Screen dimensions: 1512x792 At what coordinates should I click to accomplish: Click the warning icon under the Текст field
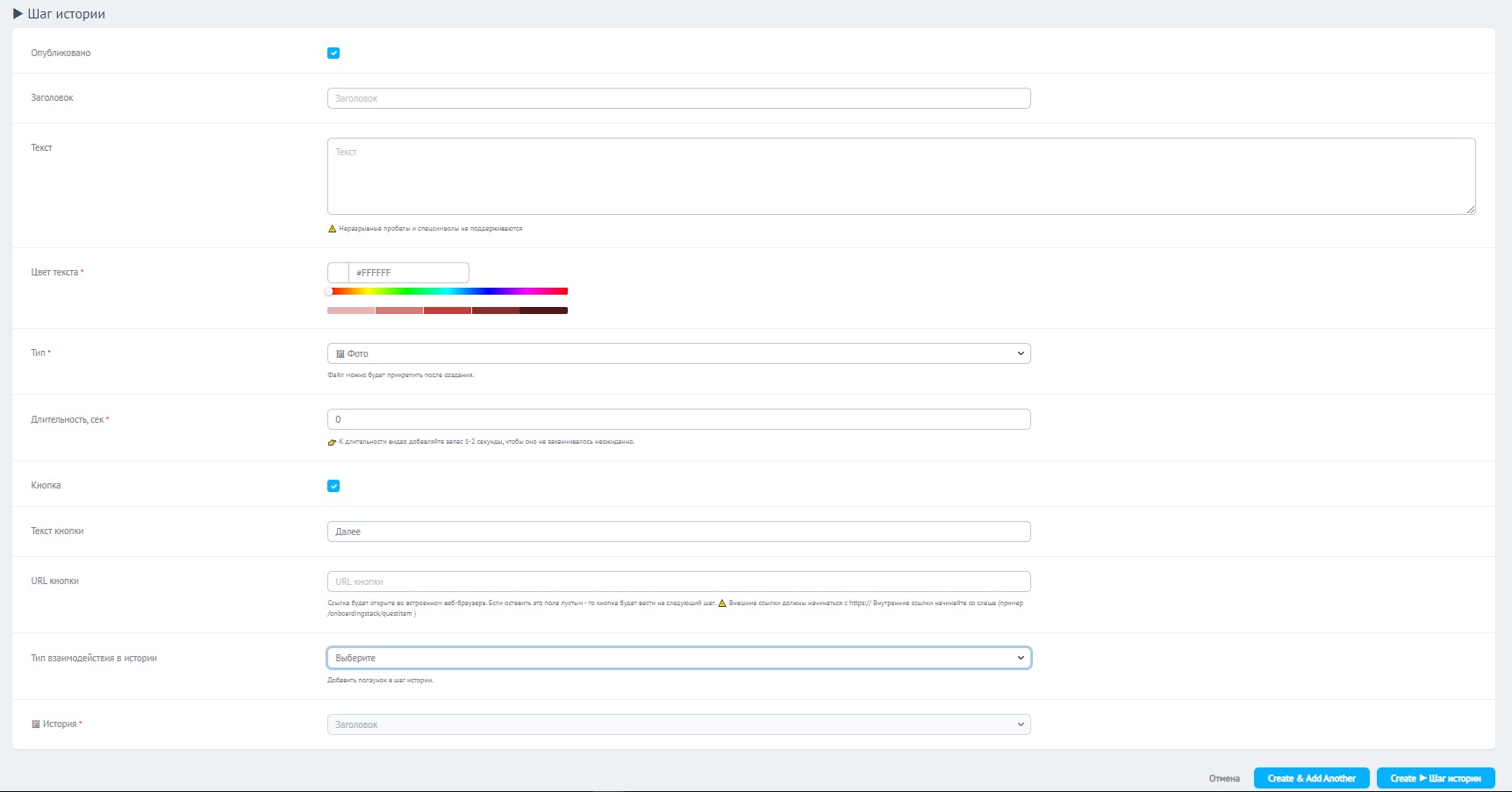[x=333, y=229]
